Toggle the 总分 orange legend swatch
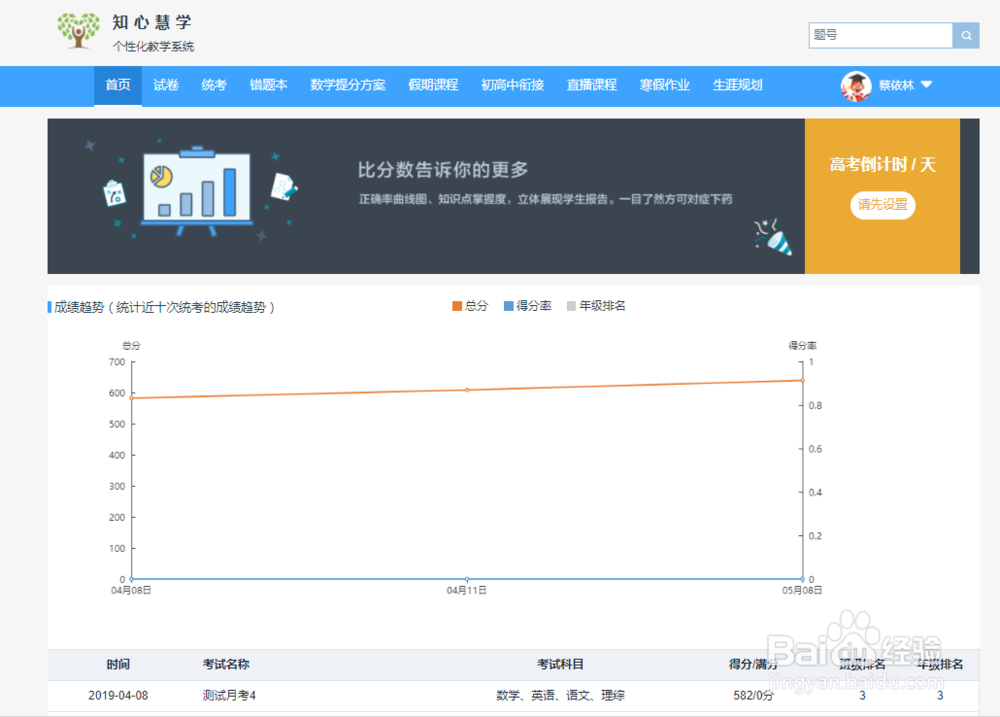This screenshot has height=717, width=1000. tap(457, 306)
